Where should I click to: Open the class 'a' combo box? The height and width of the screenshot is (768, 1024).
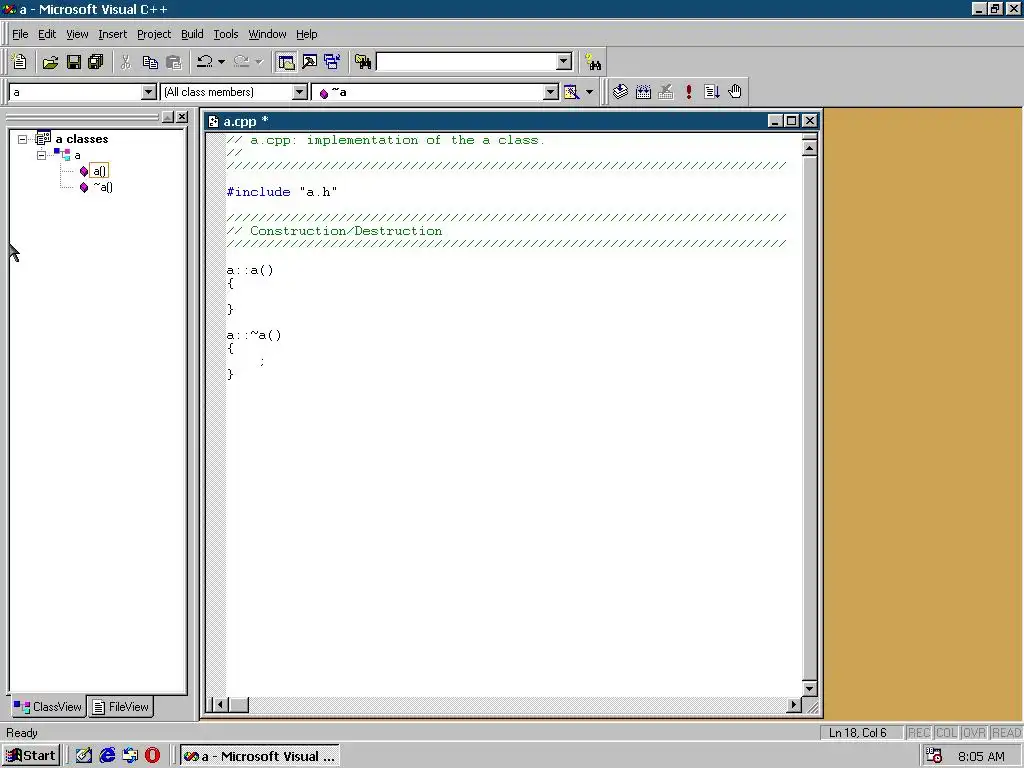tap(149, 92)
